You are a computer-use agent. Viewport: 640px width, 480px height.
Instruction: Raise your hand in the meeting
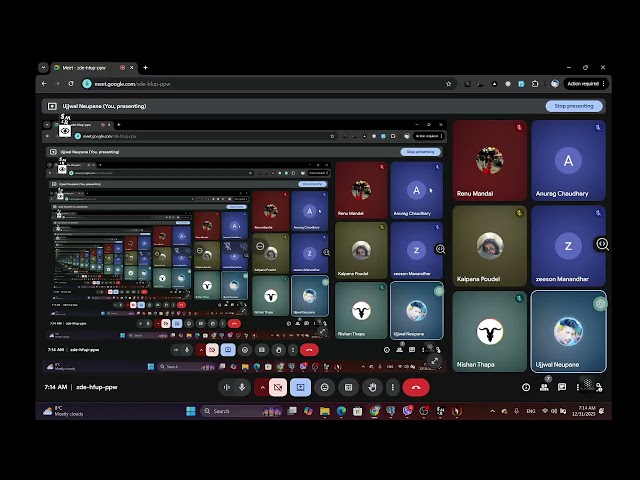pyautogui.click(x=371, y=387)
